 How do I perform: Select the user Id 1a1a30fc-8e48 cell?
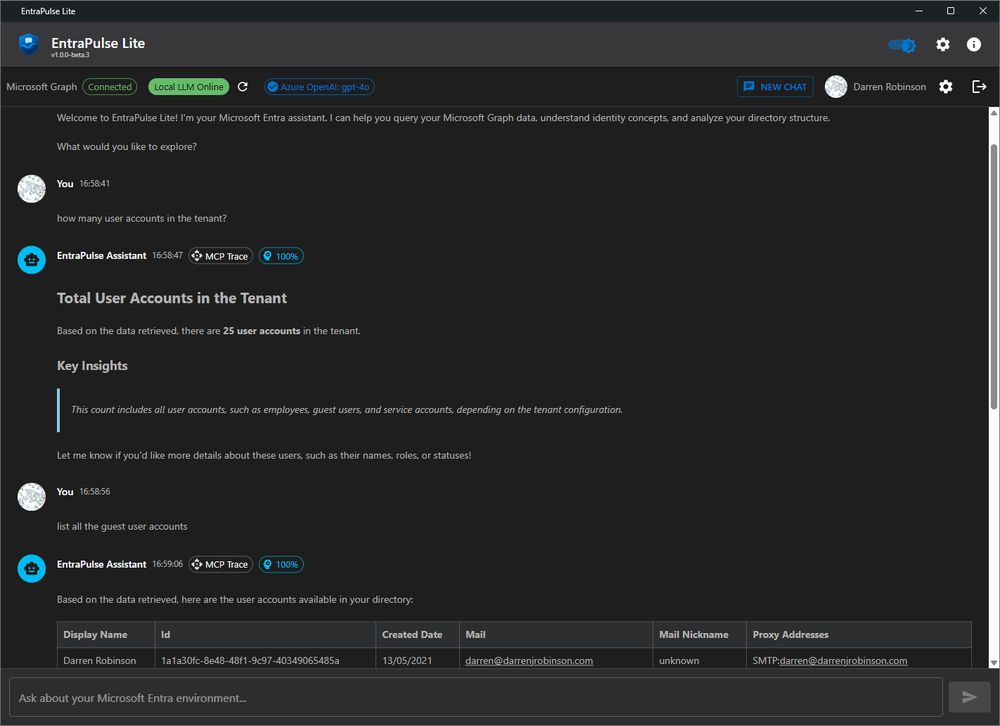(x=265, y=659)
